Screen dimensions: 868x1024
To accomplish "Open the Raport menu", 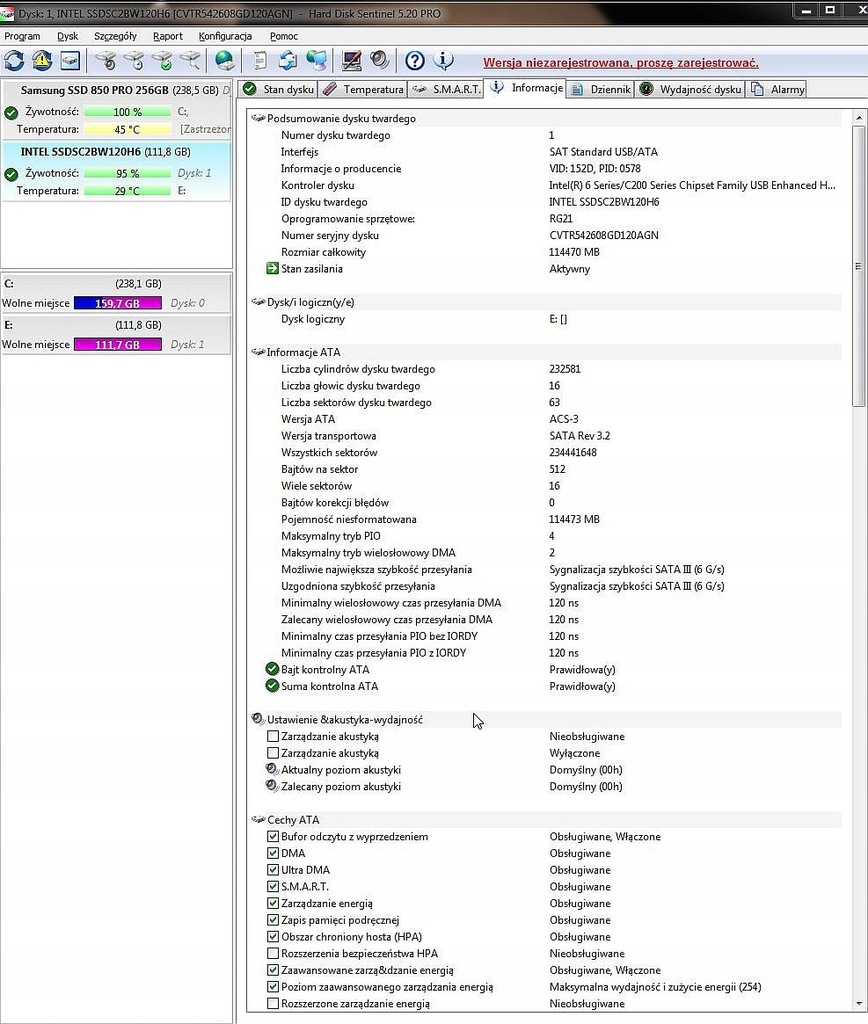I will [168, 36].
